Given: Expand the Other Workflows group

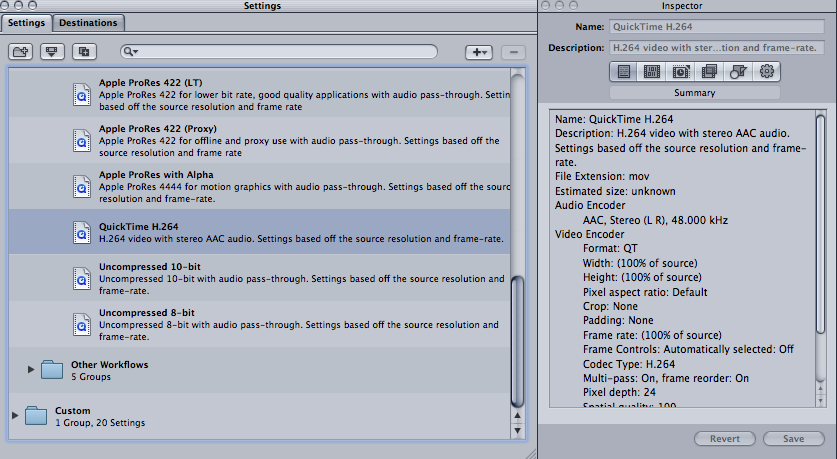Looking at the screenshot, I should point(30,369).
